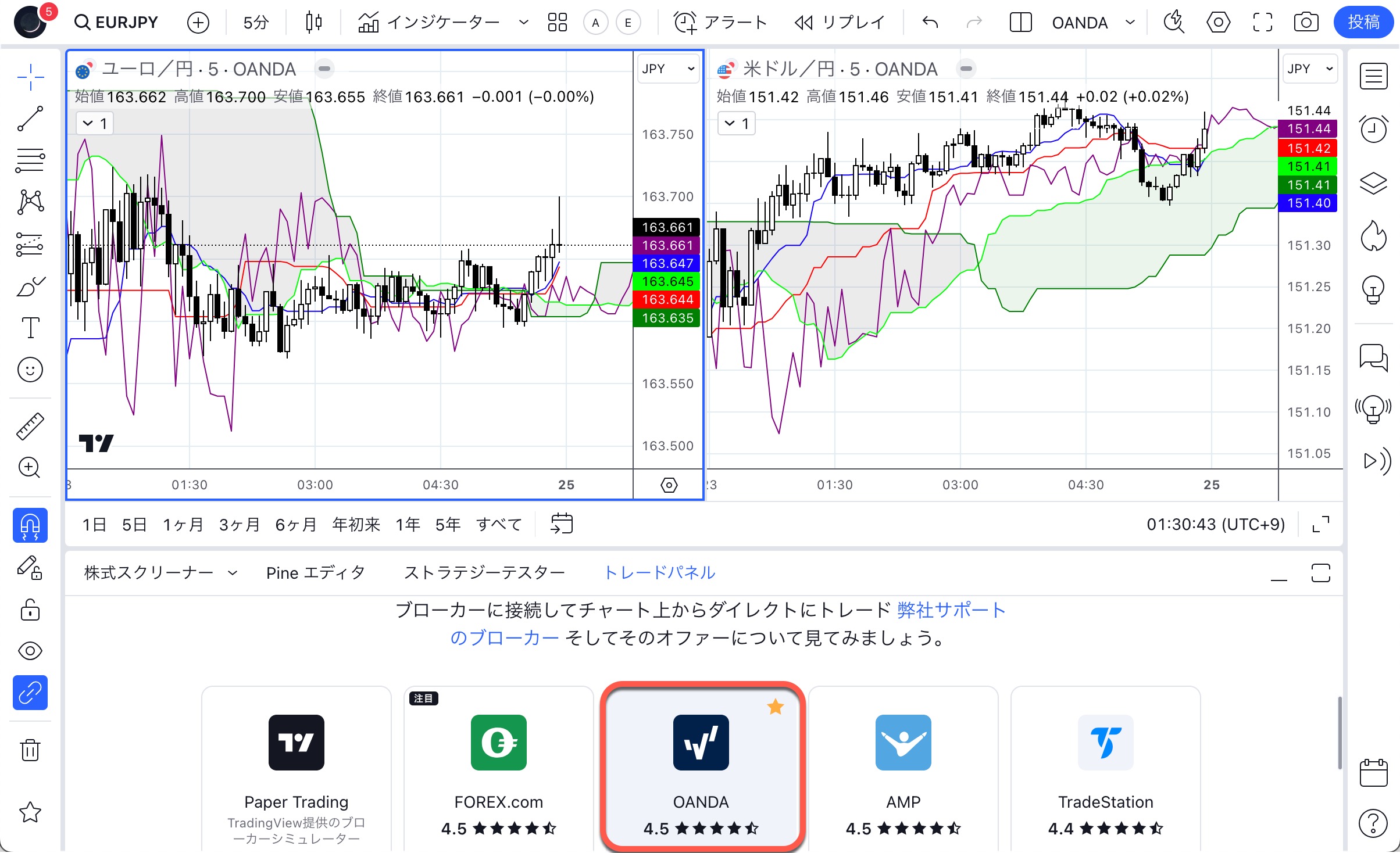This screenshot has width=1400, height=853.
Task: Open the 5分 interval selector
Action: point(256,23)
